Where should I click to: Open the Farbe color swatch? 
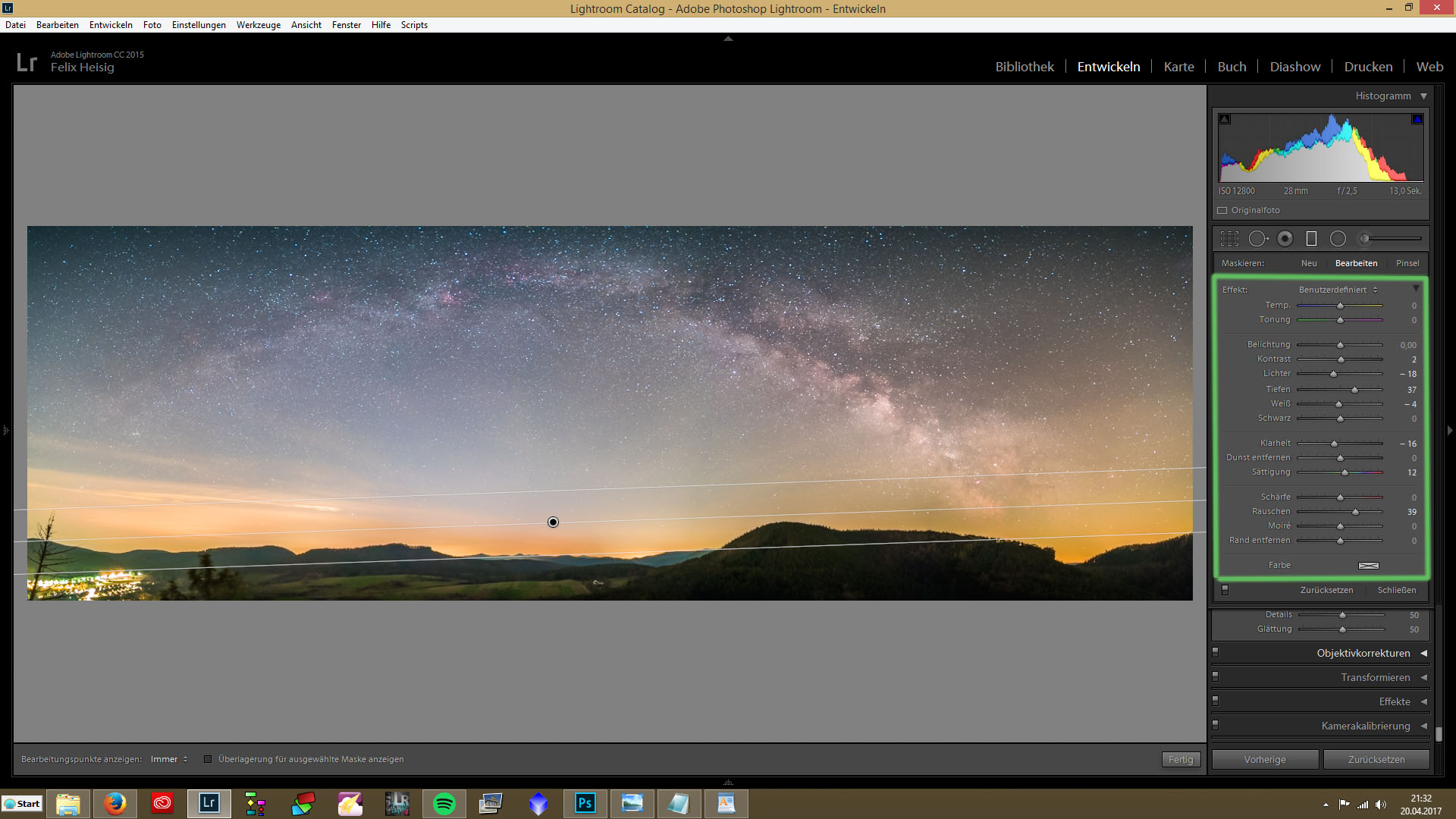1368,565
